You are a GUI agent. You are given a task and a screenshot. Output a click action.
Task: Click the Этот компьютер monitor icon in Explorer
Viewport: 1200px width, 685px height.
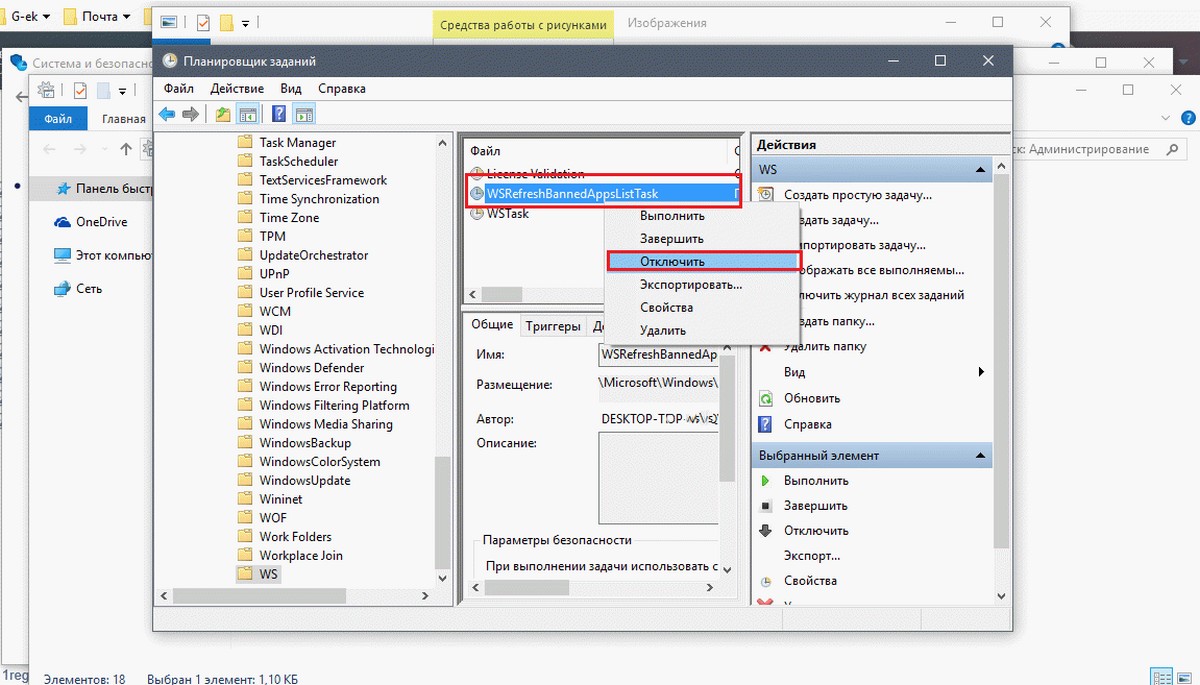pos(61,255)
